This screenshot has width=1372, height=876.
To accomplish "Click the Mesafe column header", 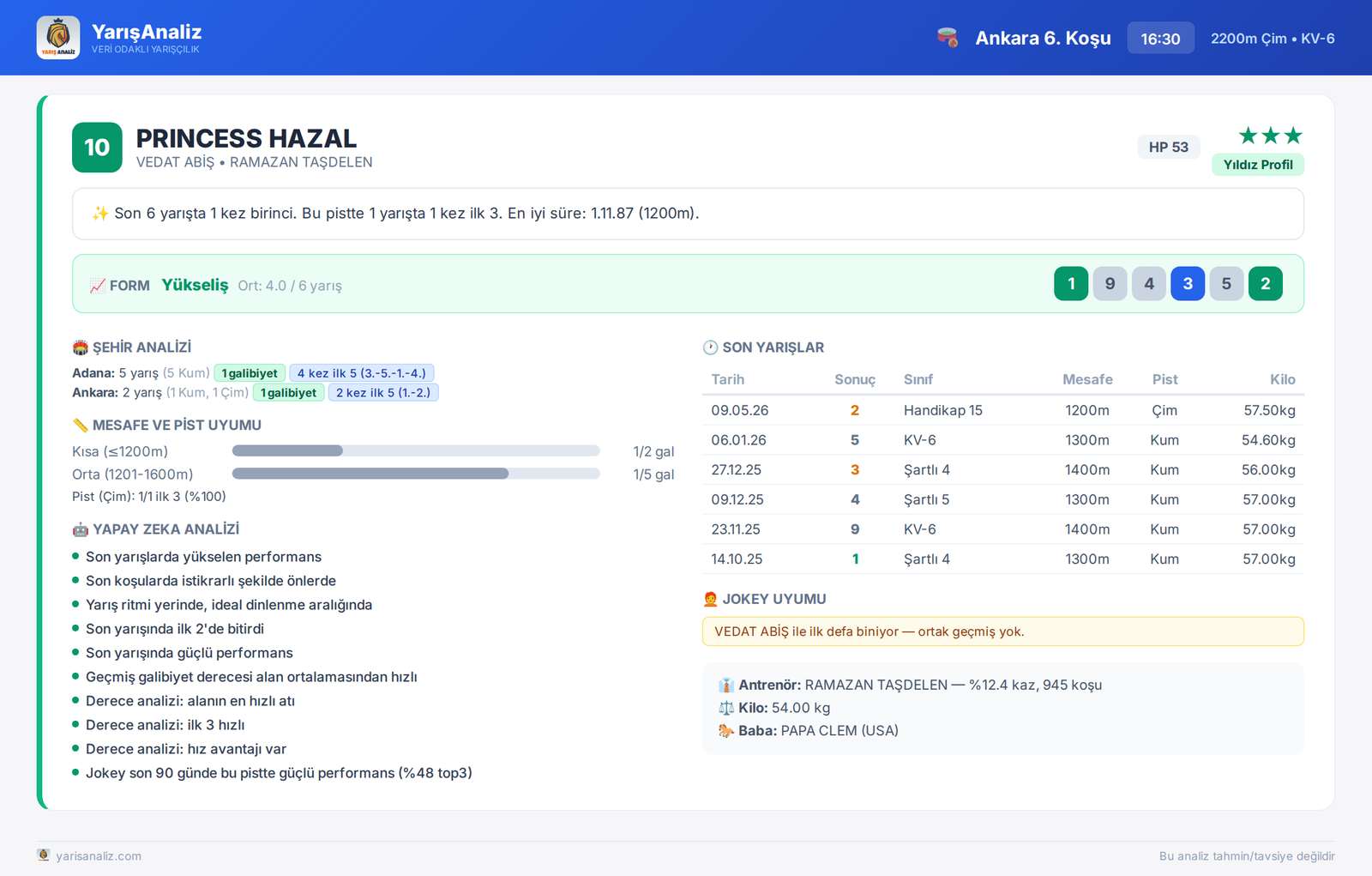I will (x=1087, y=379).
